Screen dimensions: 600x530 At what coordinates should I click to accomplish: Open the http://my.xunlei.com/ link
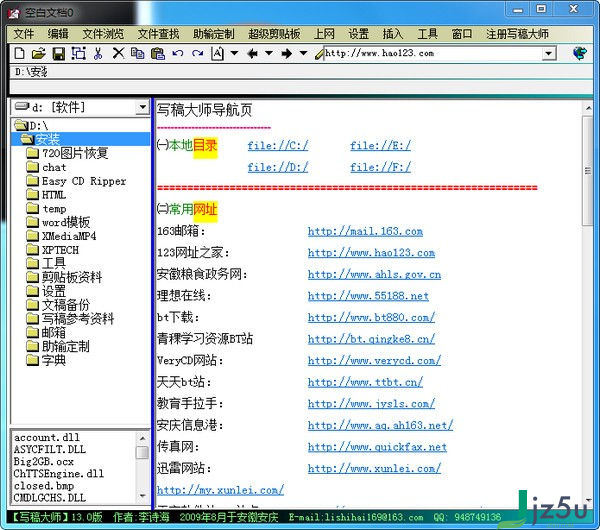coord(220,490)
